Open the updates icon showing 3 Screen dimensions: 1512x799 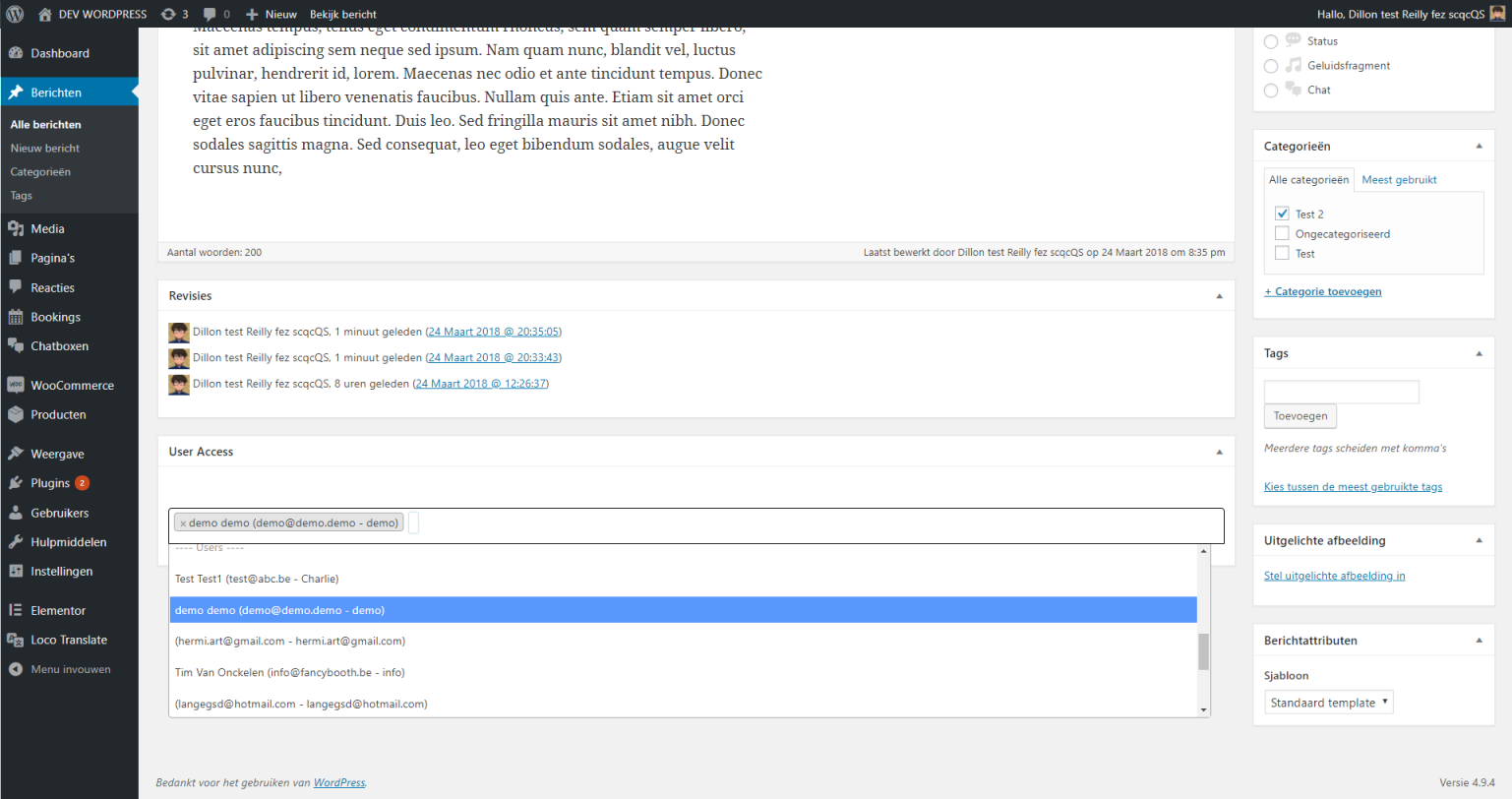pos(168,14)
